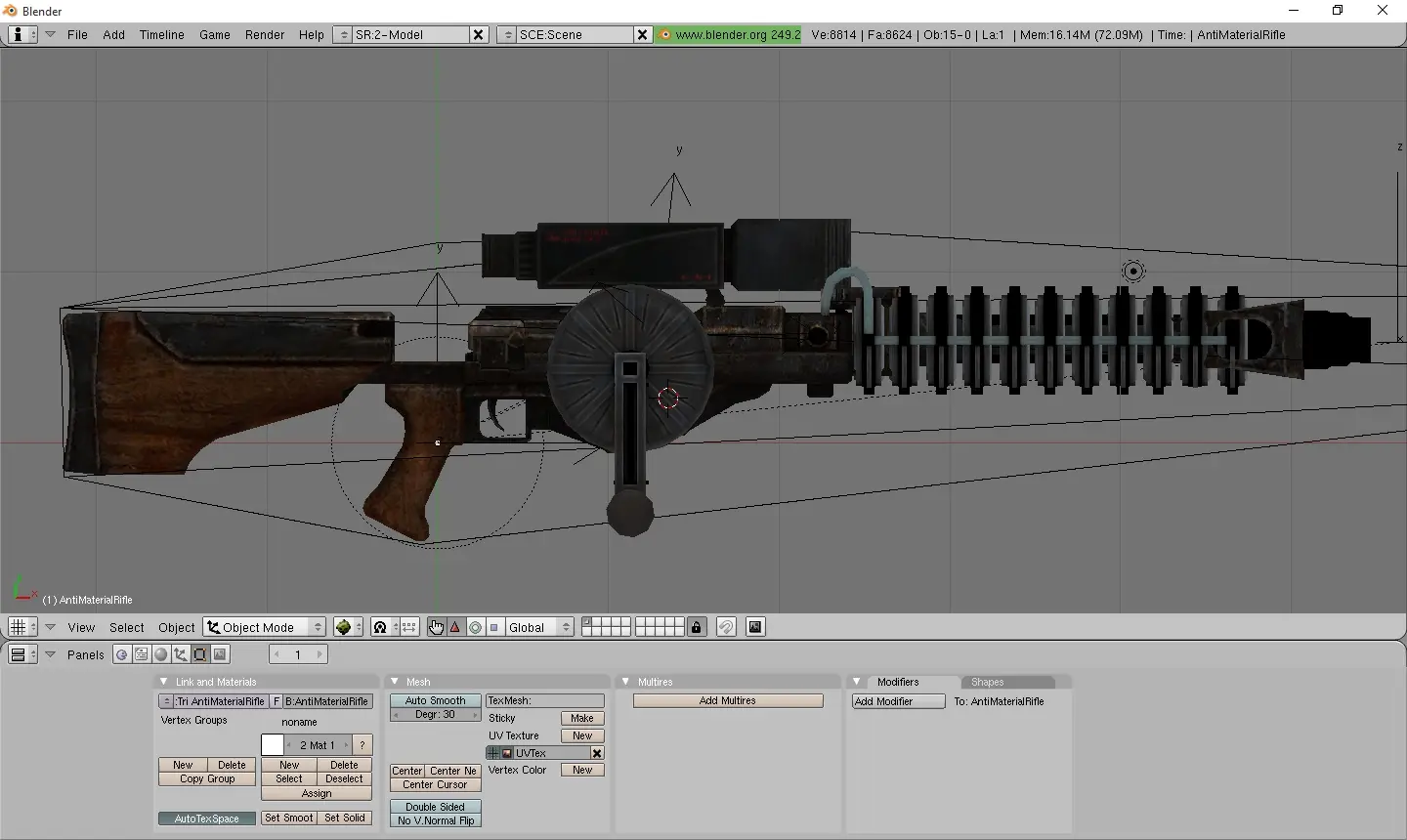Screen dimensions: 1407x840
Task: Switch to Shading context sphere icon
Action: 161,654
